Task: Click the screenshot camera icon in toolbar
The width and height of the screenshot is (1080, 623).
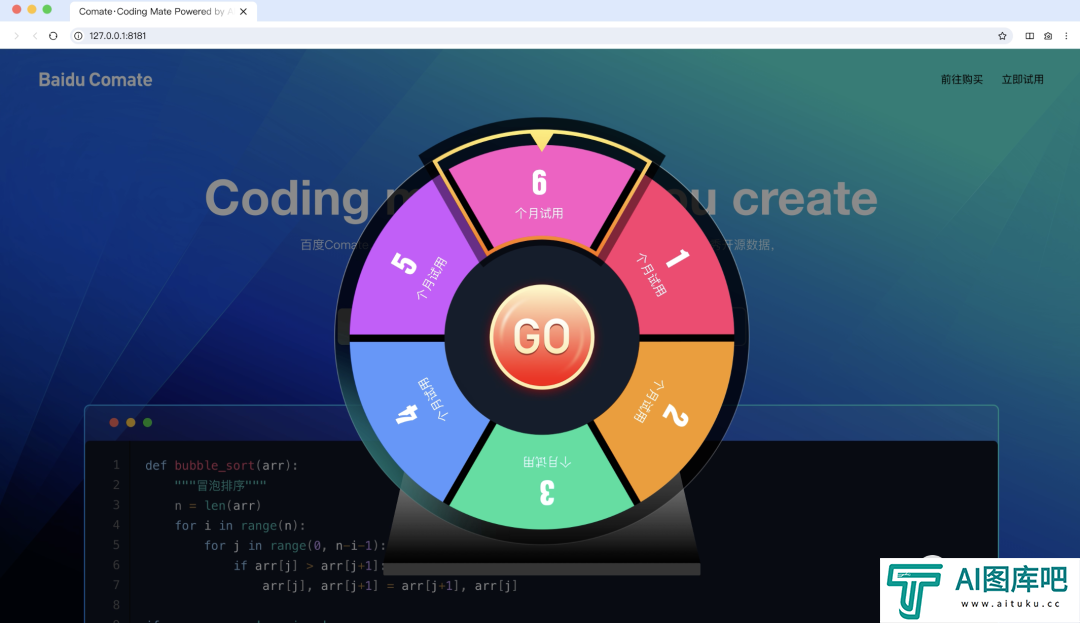Action: pos(1048,36)
